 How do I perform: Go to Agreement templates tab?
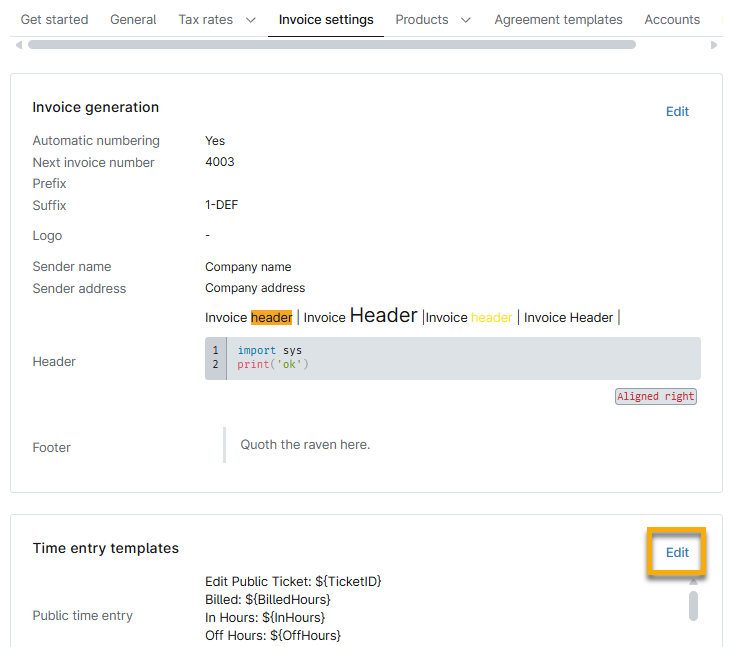[x=558, y=20]
